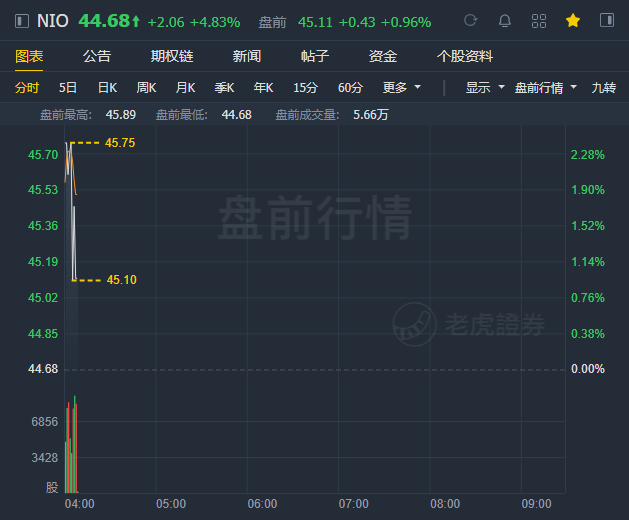Open price alert bell icon
This screenshot has width=629, height=520.
click(505, 20)
